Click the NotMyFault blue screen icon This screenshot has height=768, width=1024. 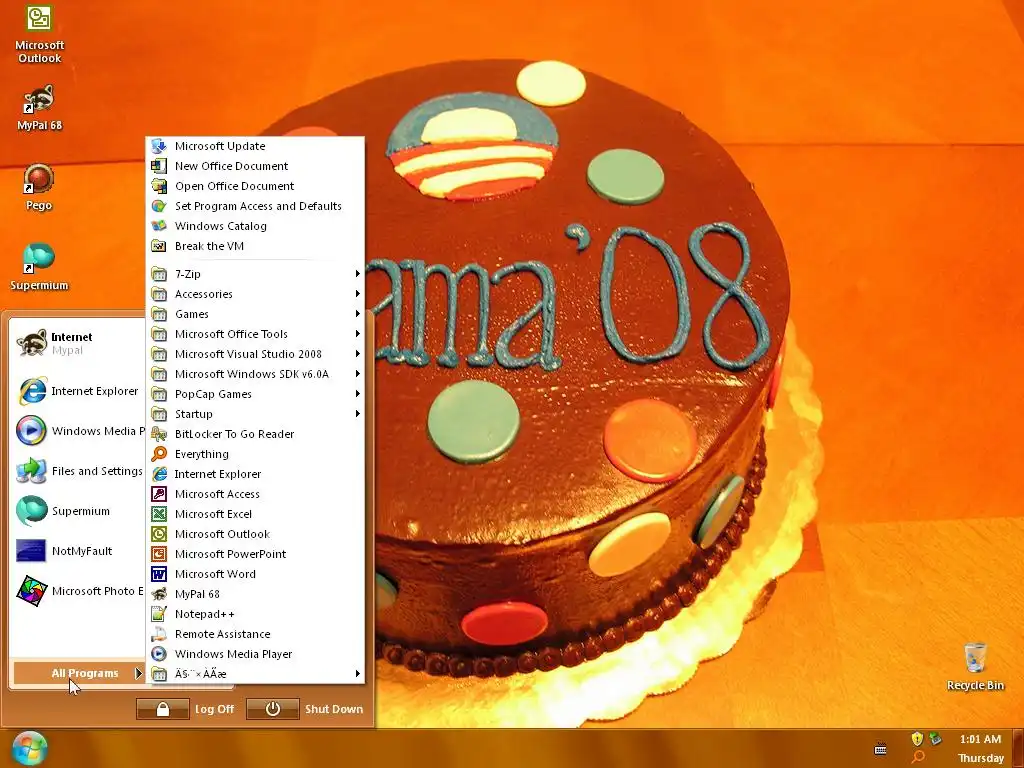pyautogui.click(x=31, y=551)
